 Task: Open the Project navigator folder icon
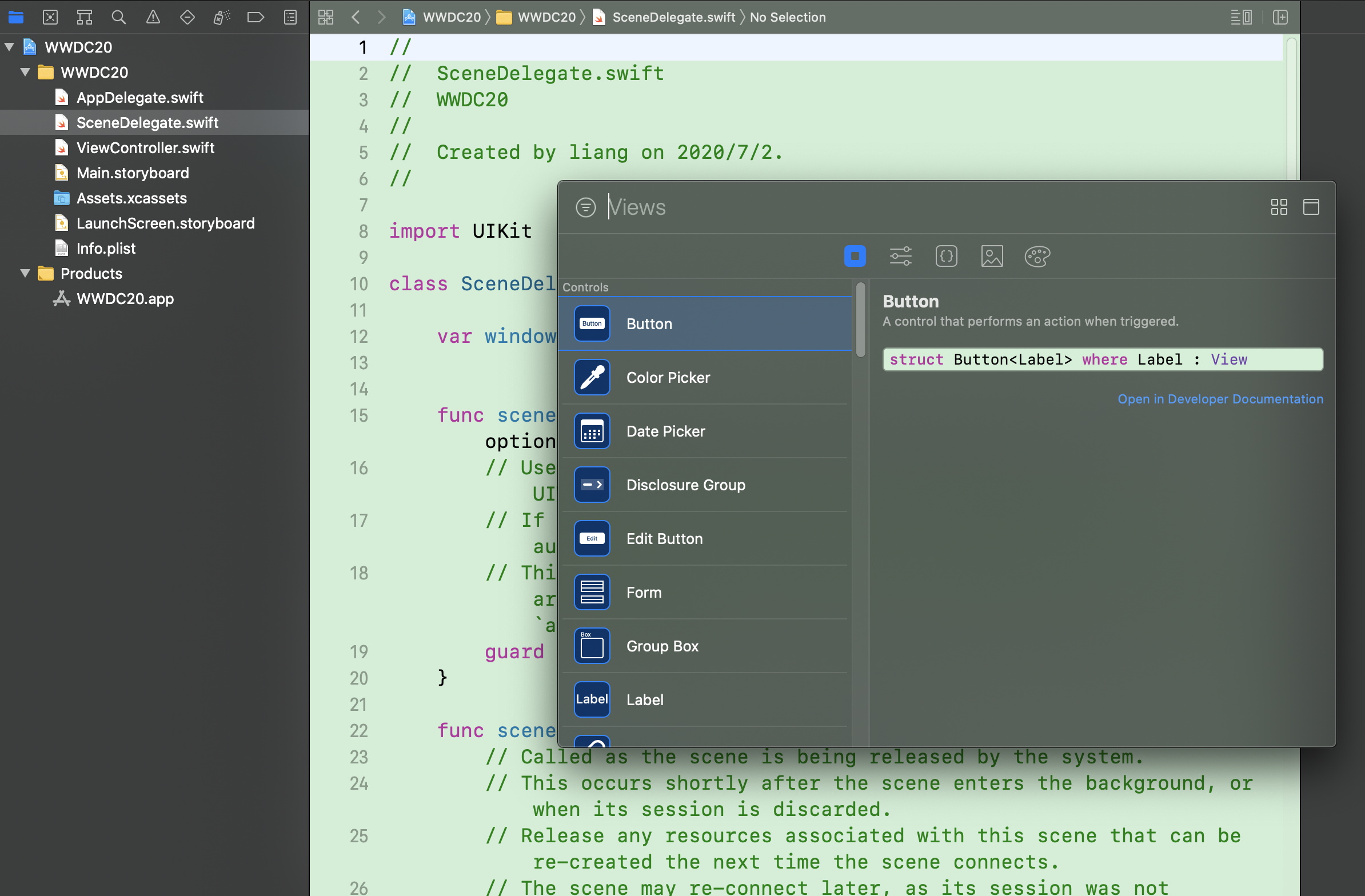[x=16, y=17]
